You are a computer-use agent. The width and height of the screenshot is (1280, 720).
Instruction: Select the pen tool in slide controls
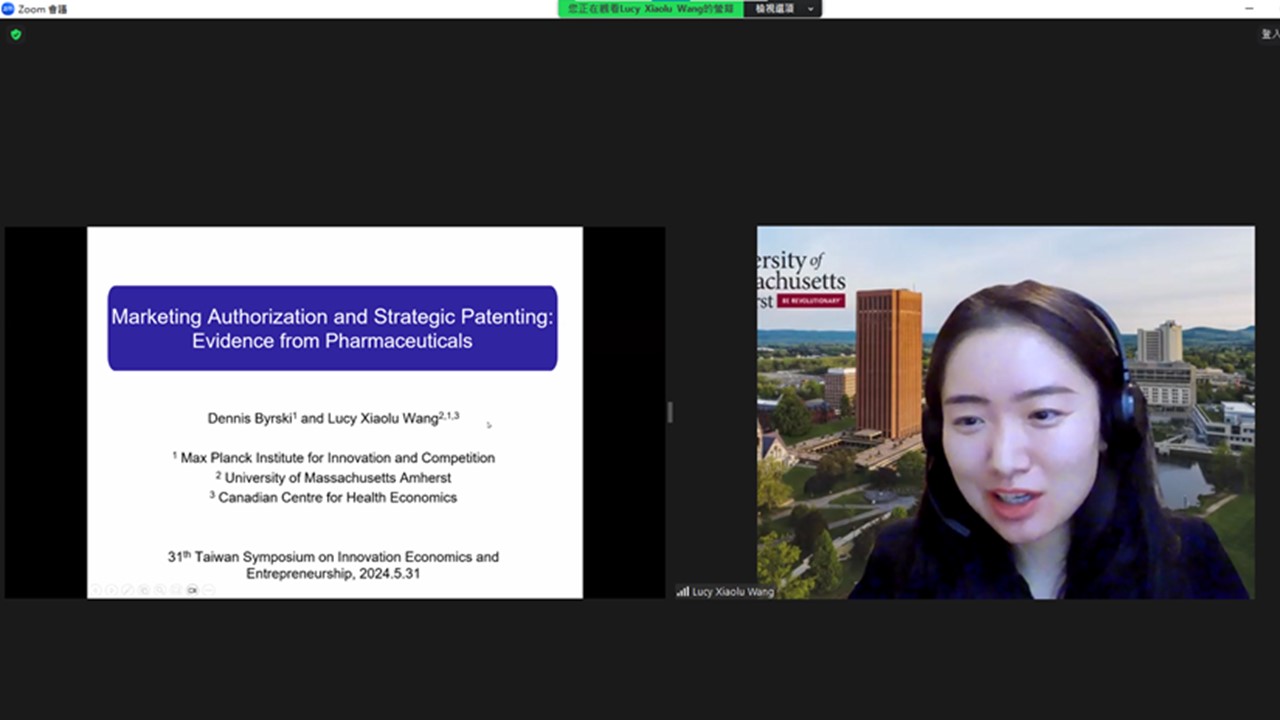pyautogui.click(x=127, y=590)
